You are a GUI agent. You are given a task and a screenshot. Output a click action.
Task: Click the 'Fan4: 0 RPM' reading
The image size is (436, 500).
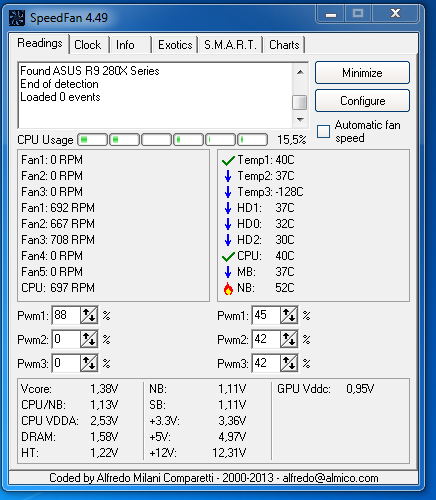tap(52, 256)
